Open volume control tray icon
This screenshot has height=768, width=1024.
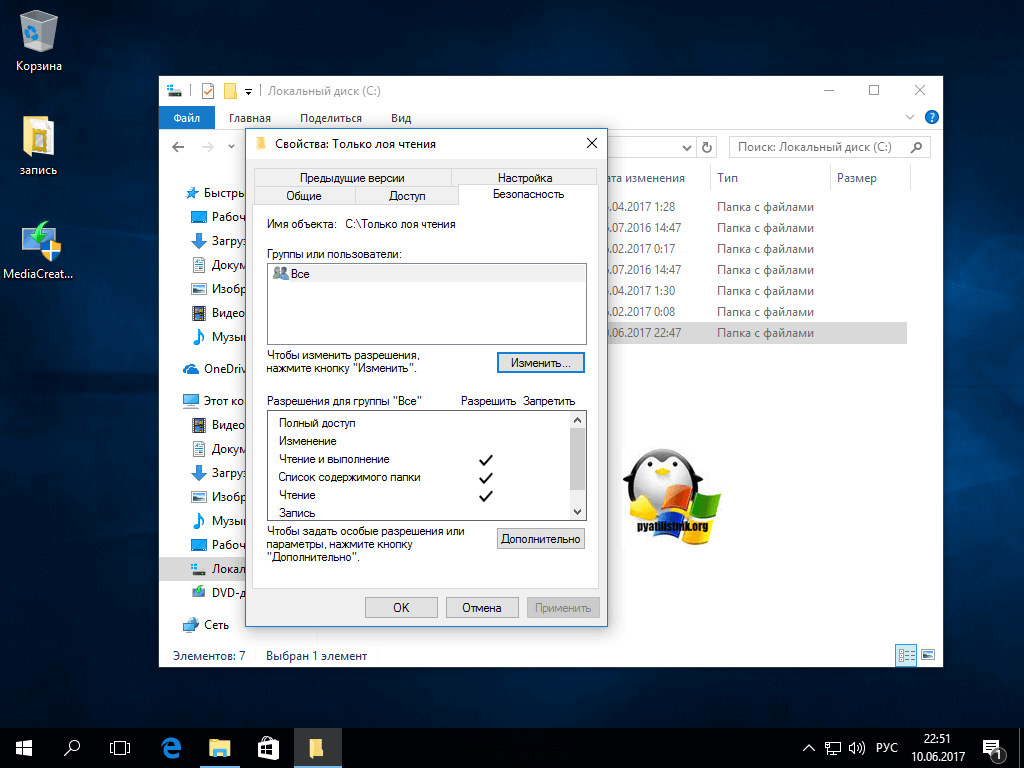856,748
